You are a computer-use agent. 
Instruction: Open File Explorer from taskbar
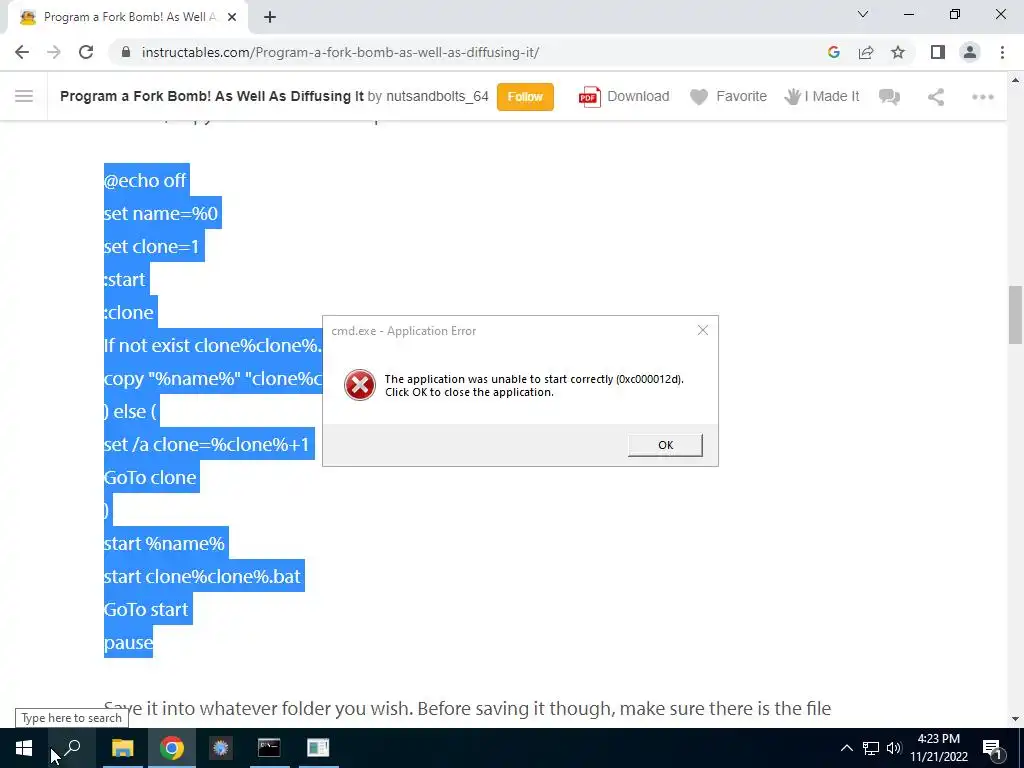pyautogui.click(x=122, y=748)
